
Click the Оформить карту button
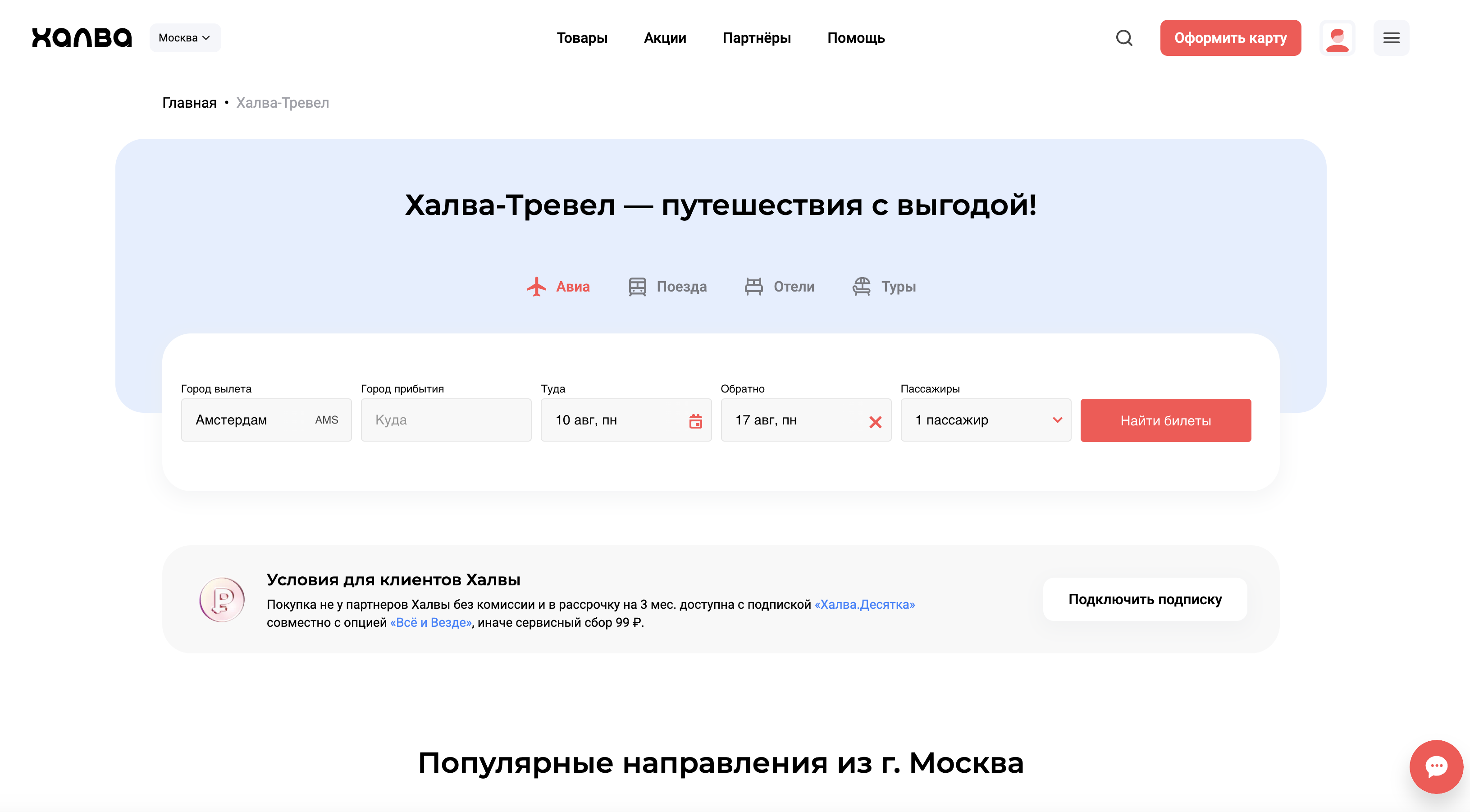pos(1230,38)
